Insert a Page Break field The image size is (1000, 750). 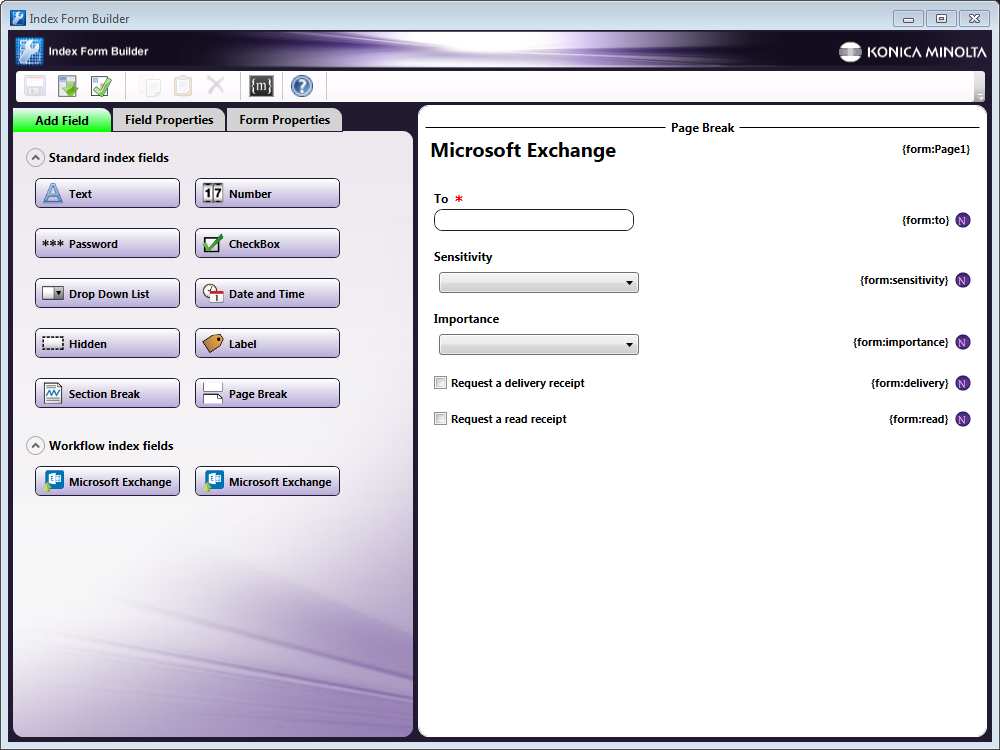[x=267, y=393]
